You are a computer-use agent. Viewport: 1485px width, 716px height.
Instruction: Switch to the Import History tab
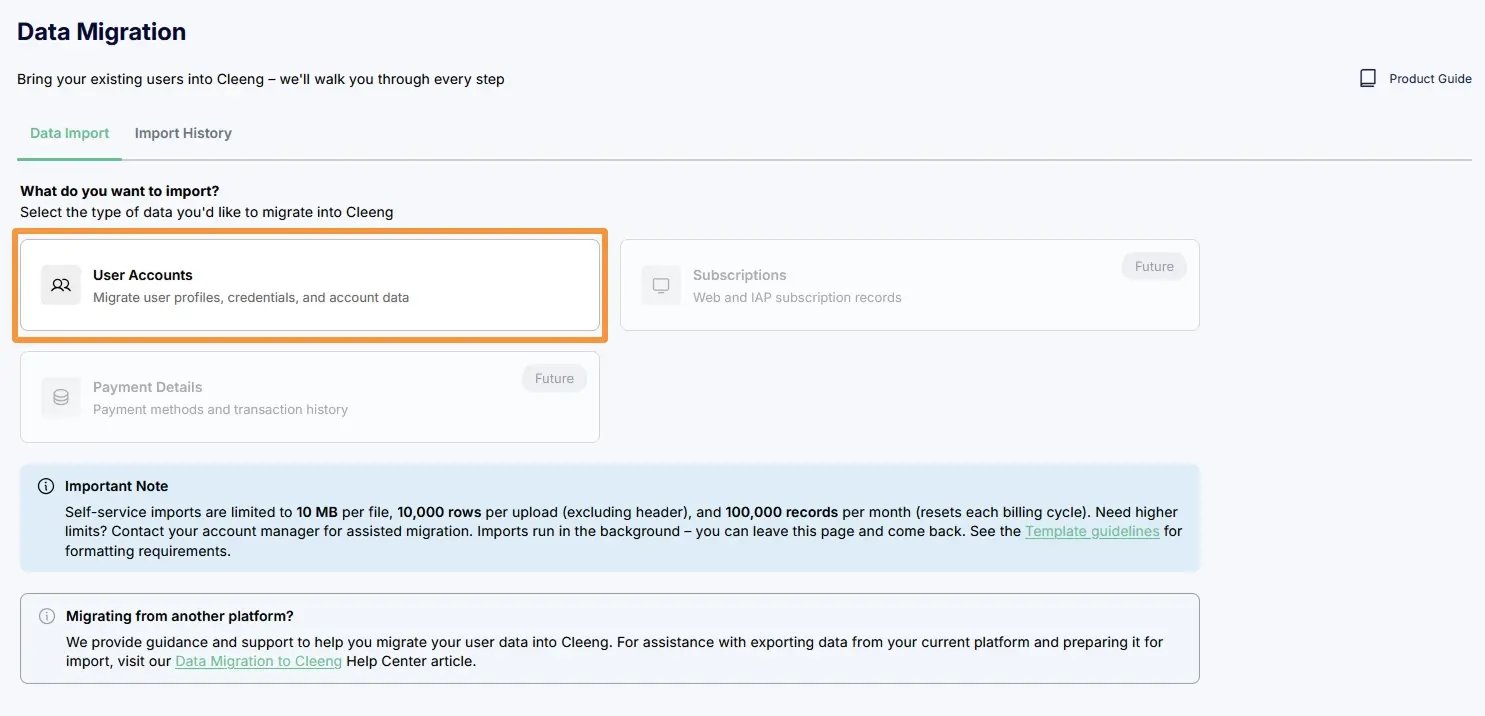[183, 133]
